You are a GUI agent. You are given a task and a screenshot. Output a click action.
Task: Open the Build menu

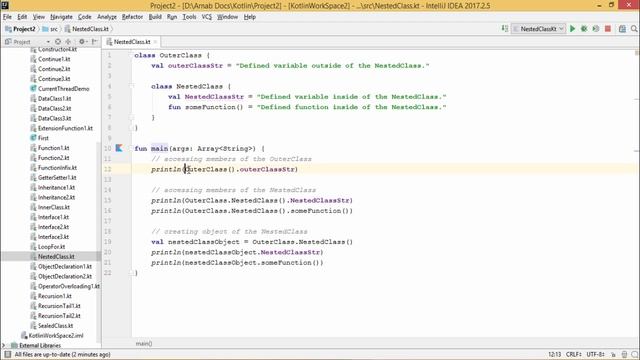(x=155, y=17)
